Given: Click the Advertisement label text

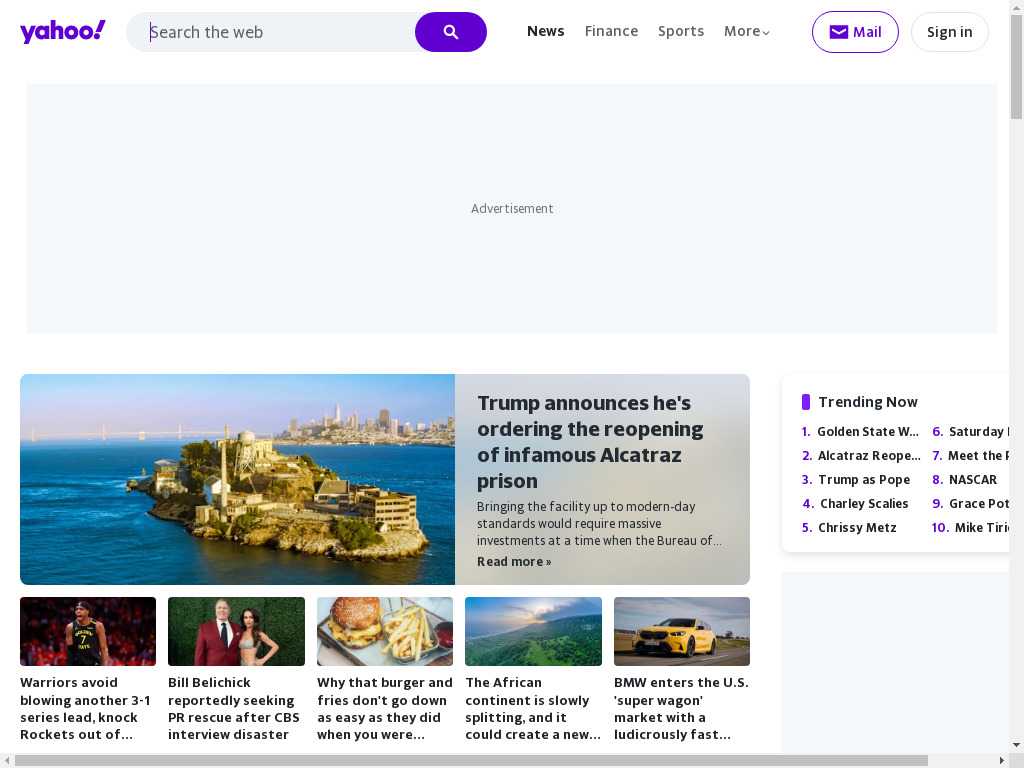Looking at the screenshot, I should pyautogui.click(x=512, y=208).
